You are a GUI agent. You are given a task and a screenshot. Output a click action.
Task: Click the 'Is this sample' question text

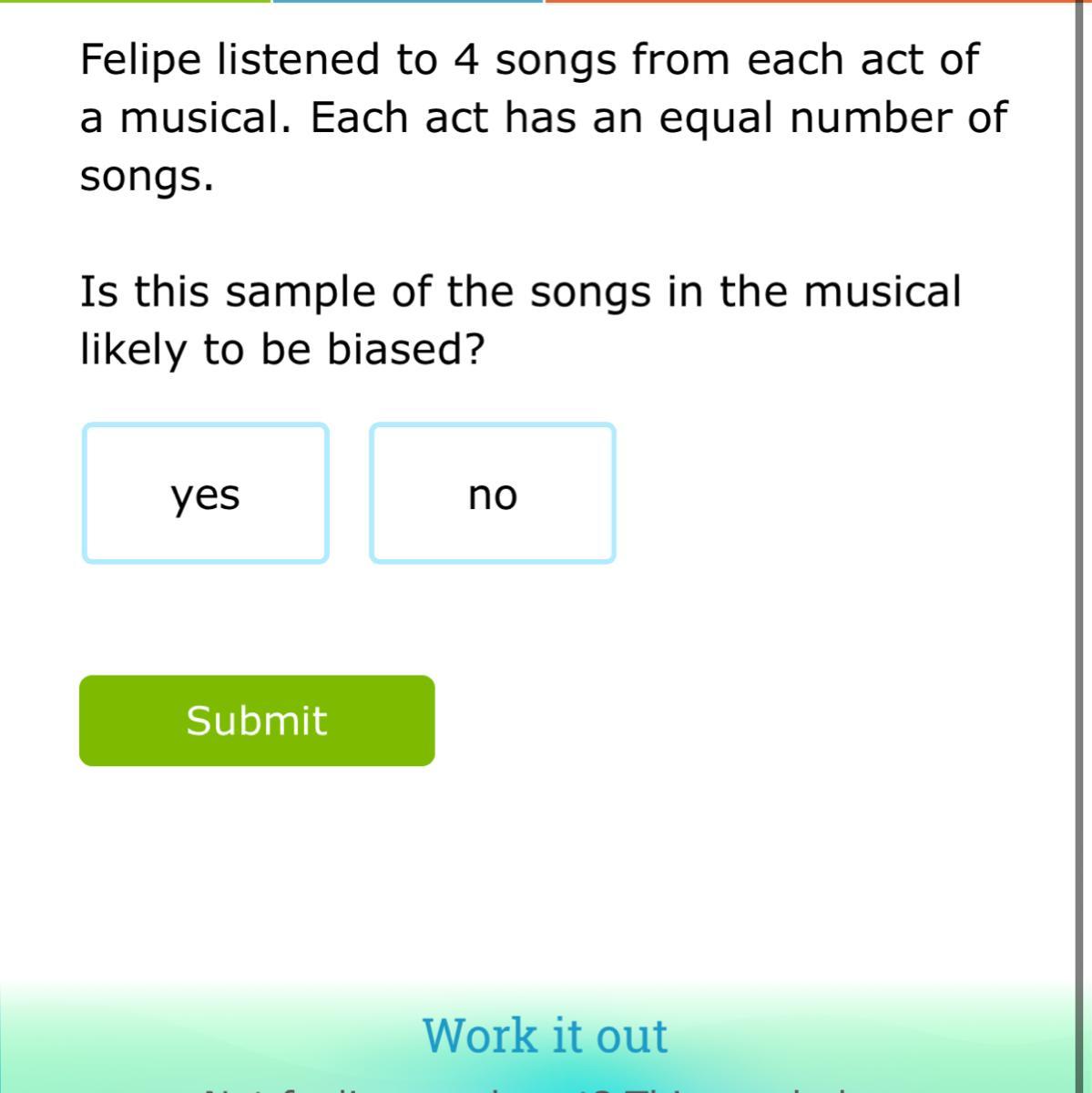click(x=519, y=292)
